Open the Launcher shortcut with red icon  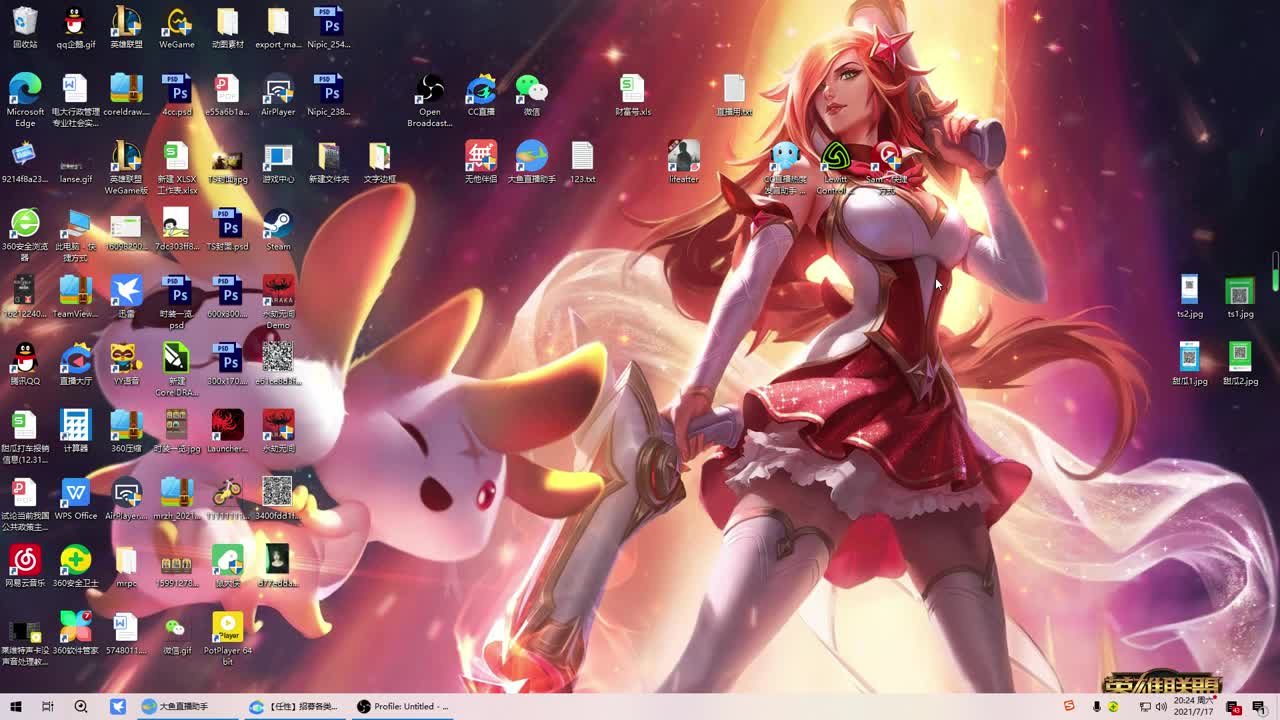tap(227, 425)
